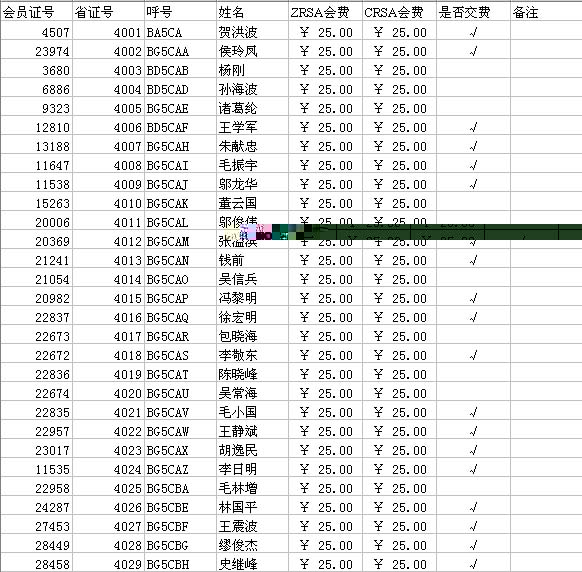582x572 pixels.
Task: Click callsign cell BA5CA
Action: click(180, 30)
